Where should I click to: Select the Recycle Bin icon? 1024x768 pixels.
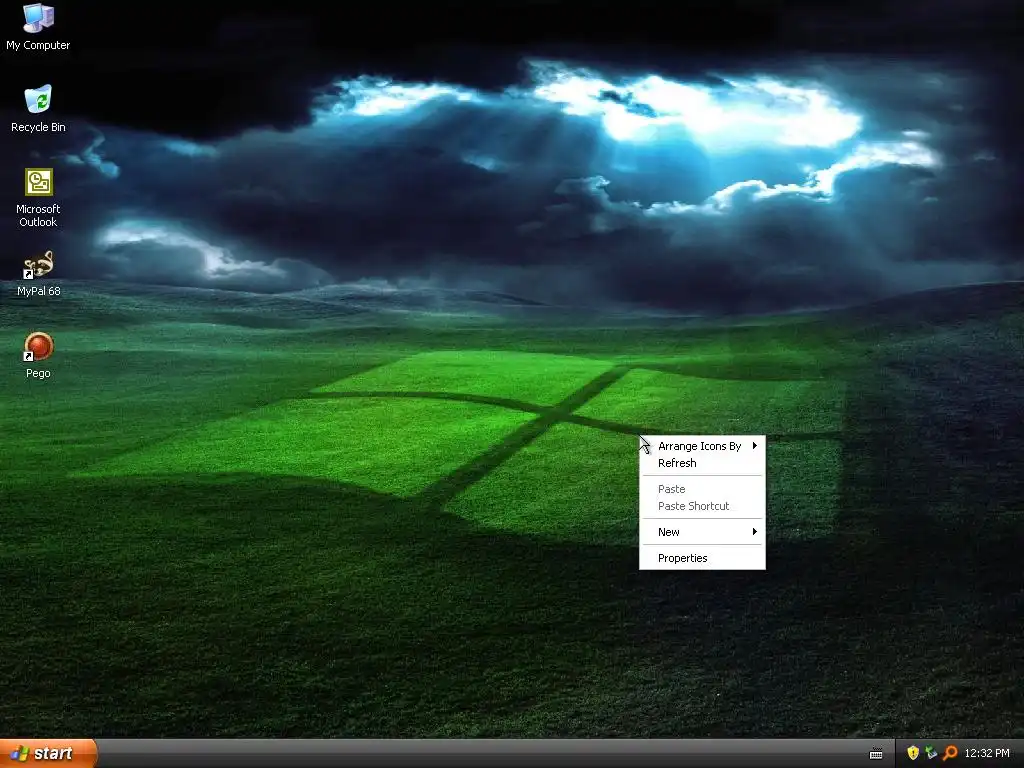click(x=38, y=108)
